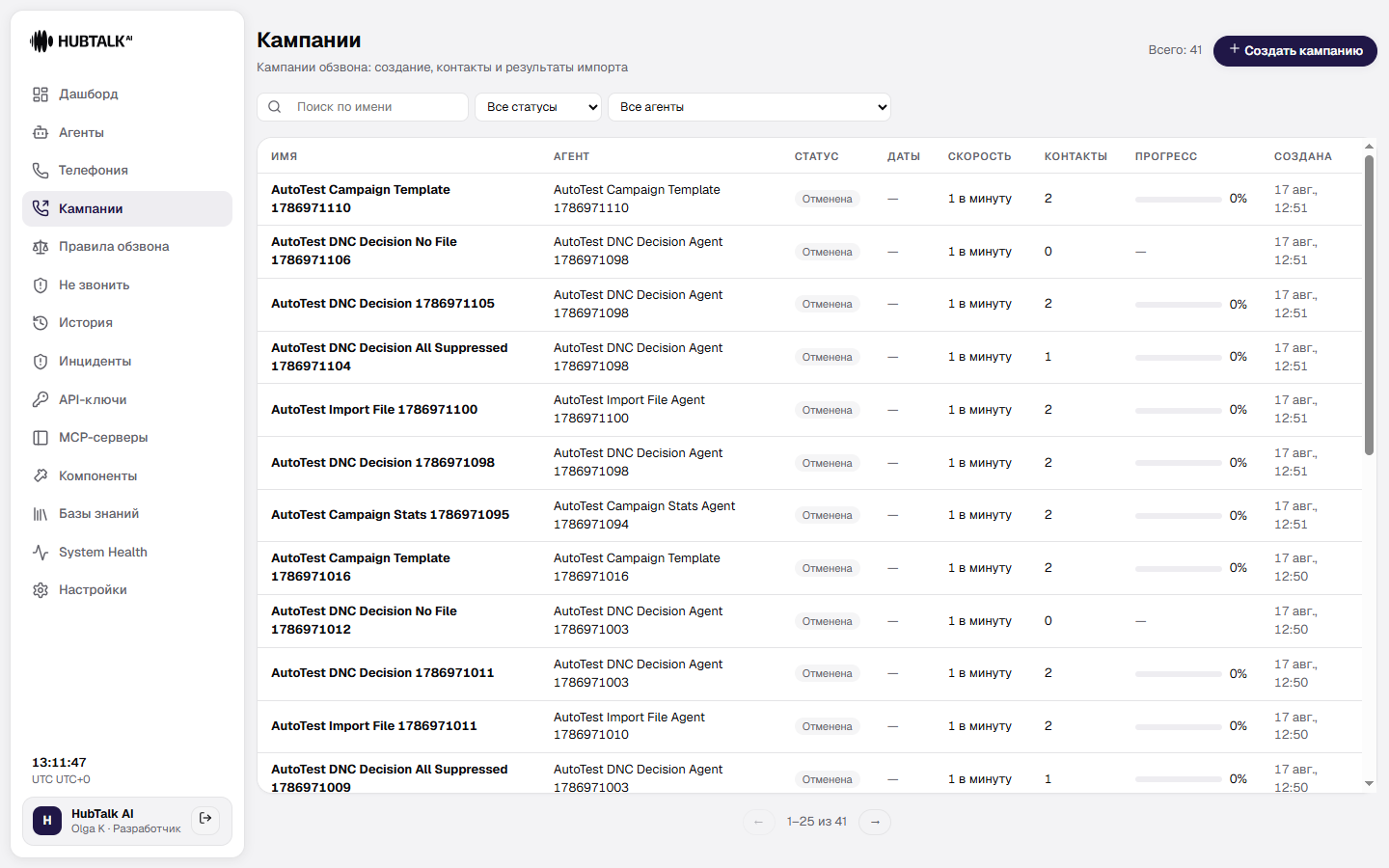The height and width of the screenshot is (868, 1389).
Task: Click the Настройки gear icon
Action: coord(41,590)
